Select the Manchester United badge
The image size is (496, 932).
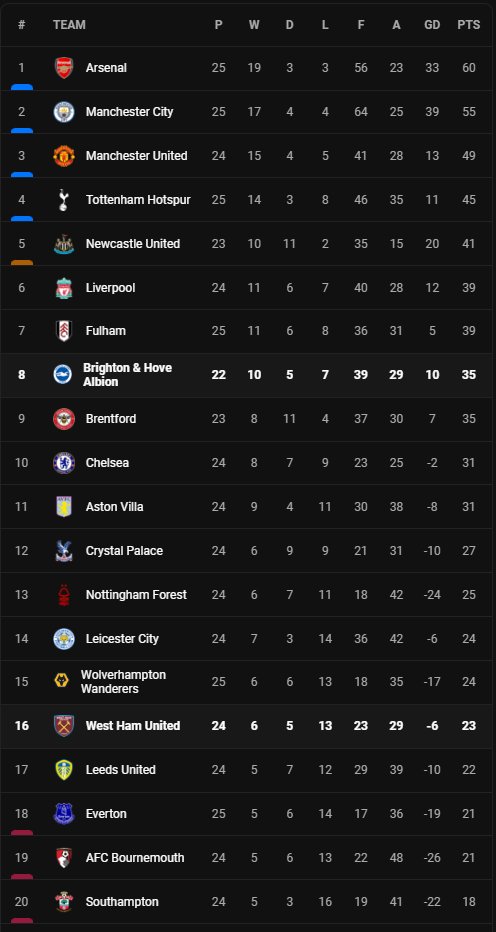tap(64, 156)
